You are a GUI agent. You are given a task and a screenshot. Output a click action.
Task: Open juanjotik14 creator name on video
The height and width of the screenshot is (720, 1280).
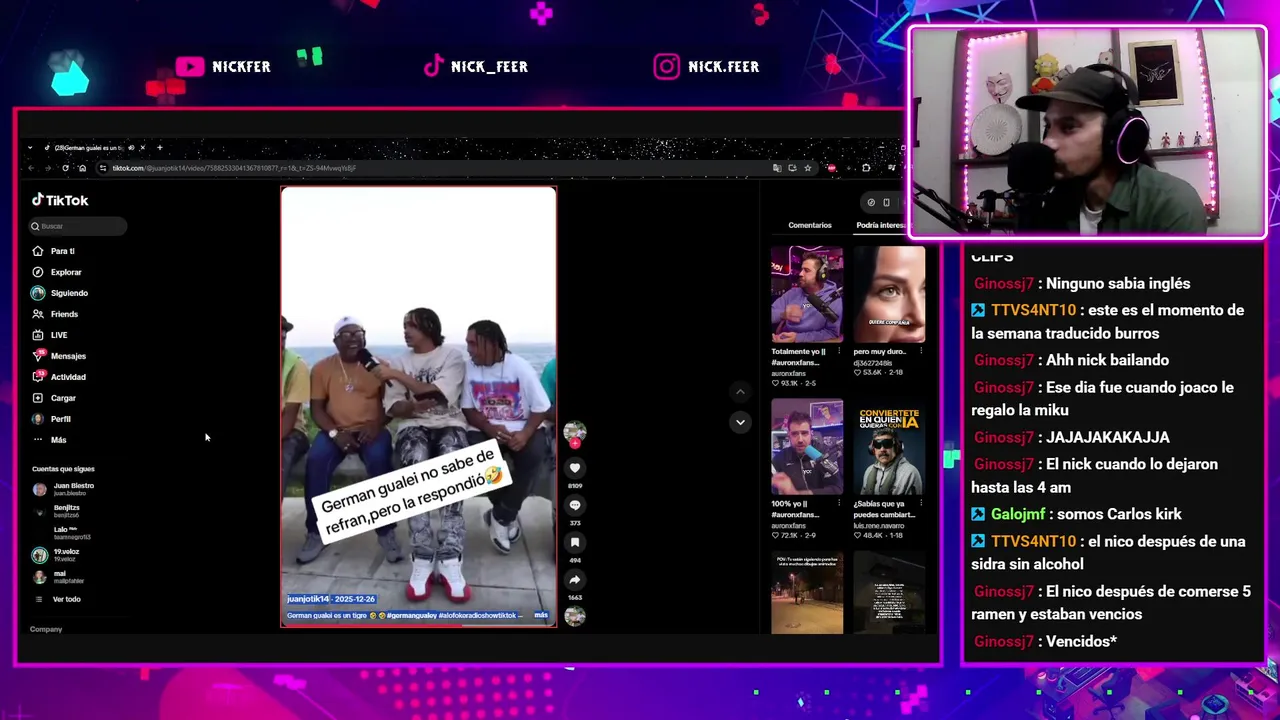(x=310, y=599)
